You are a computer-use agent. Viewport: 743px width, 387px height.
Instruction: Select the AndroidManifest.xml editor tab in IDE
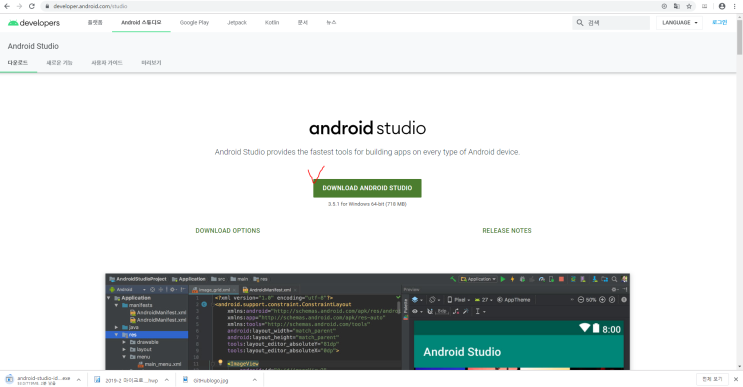[x=270, y=289]
